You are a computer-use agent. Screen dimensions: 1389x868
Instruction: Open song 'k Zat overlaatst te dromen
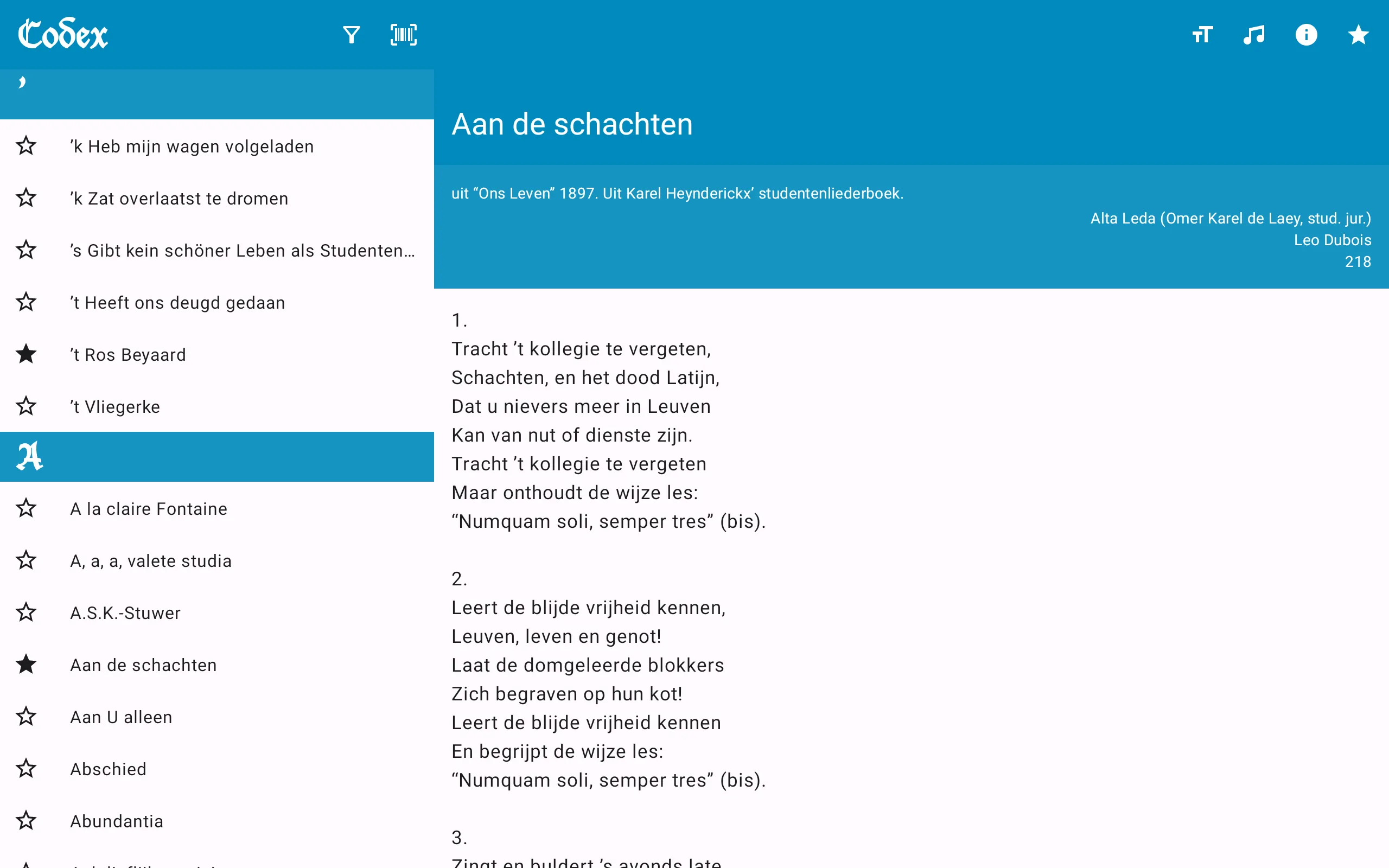click(179, 199)
